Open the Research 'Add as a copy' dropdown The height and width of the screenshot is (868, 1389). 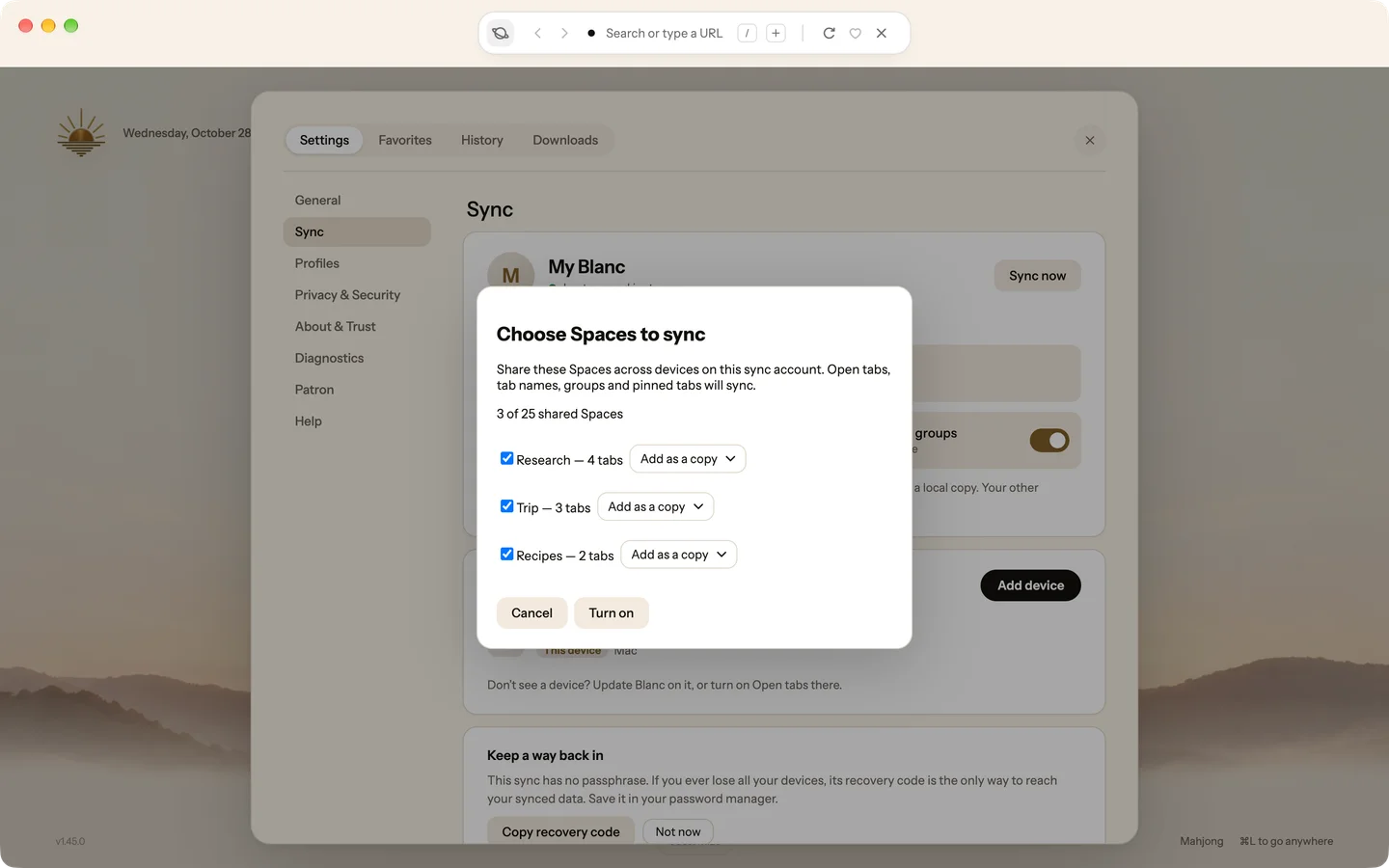[x=688, y=459]
